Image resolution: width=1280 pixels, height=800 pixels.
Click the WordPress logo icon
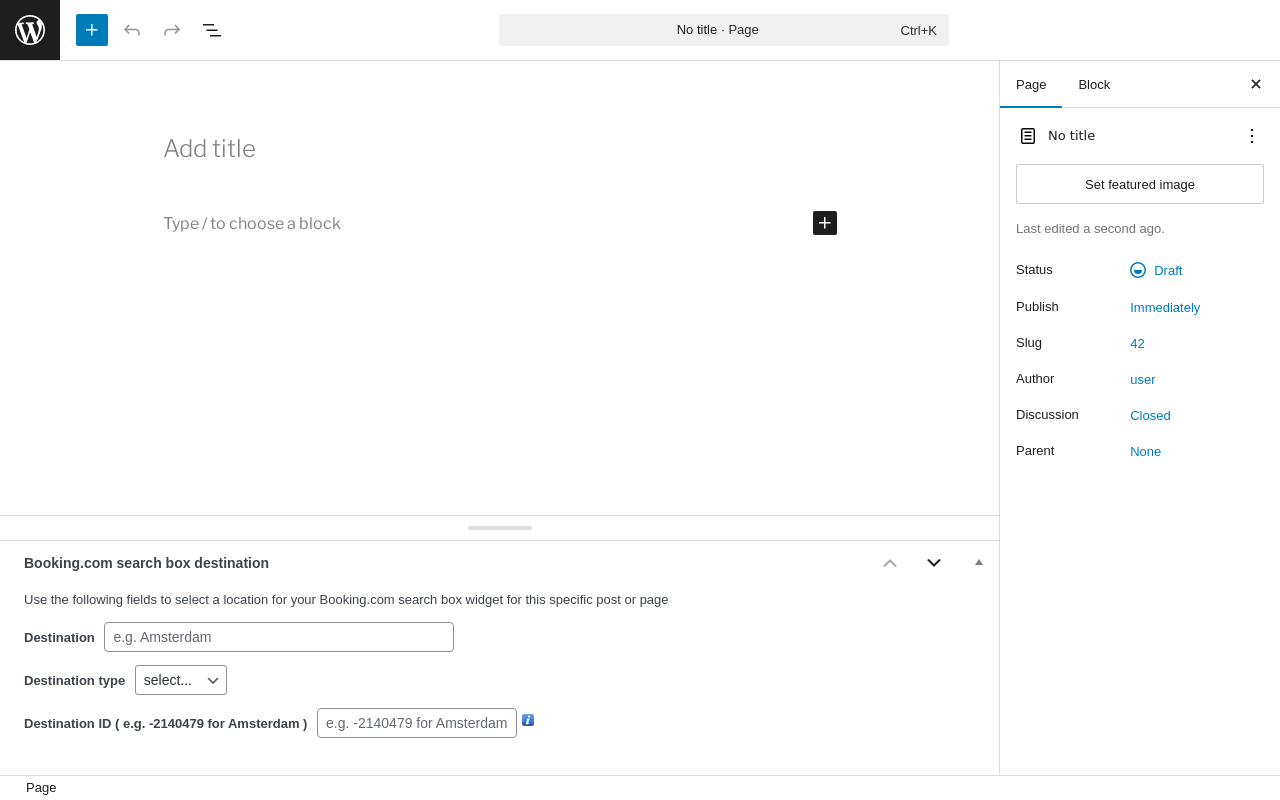click(x=30, y=30)
